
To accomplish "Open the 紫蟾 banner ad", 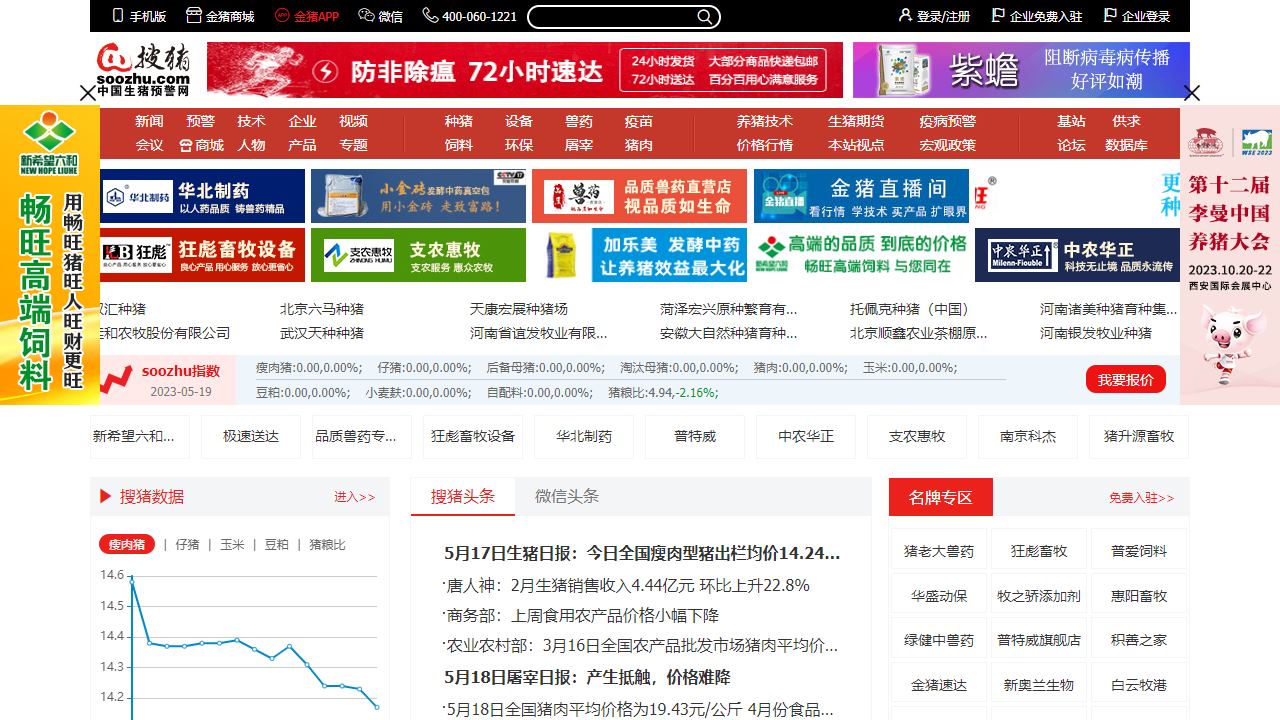I will pyautogui.click(x=1021, y=70).
